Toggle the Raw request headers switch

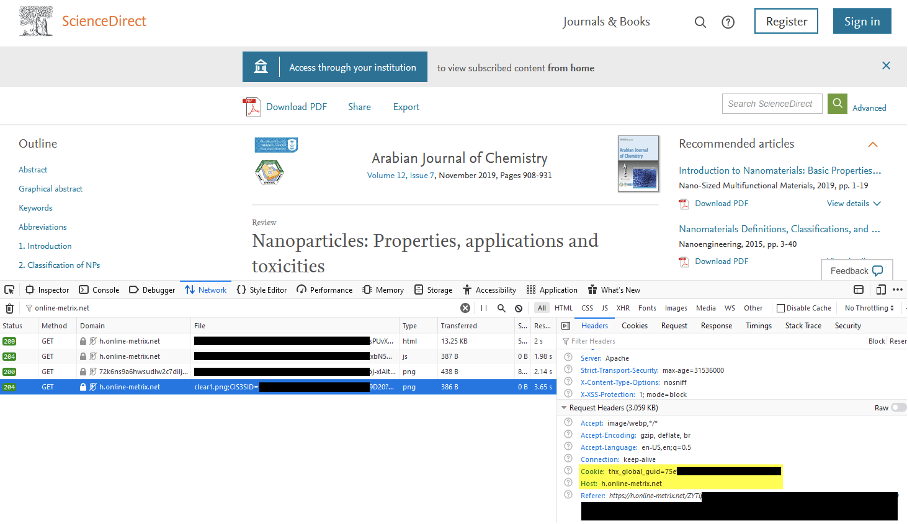pyautogui.click(x=899, y=408)
